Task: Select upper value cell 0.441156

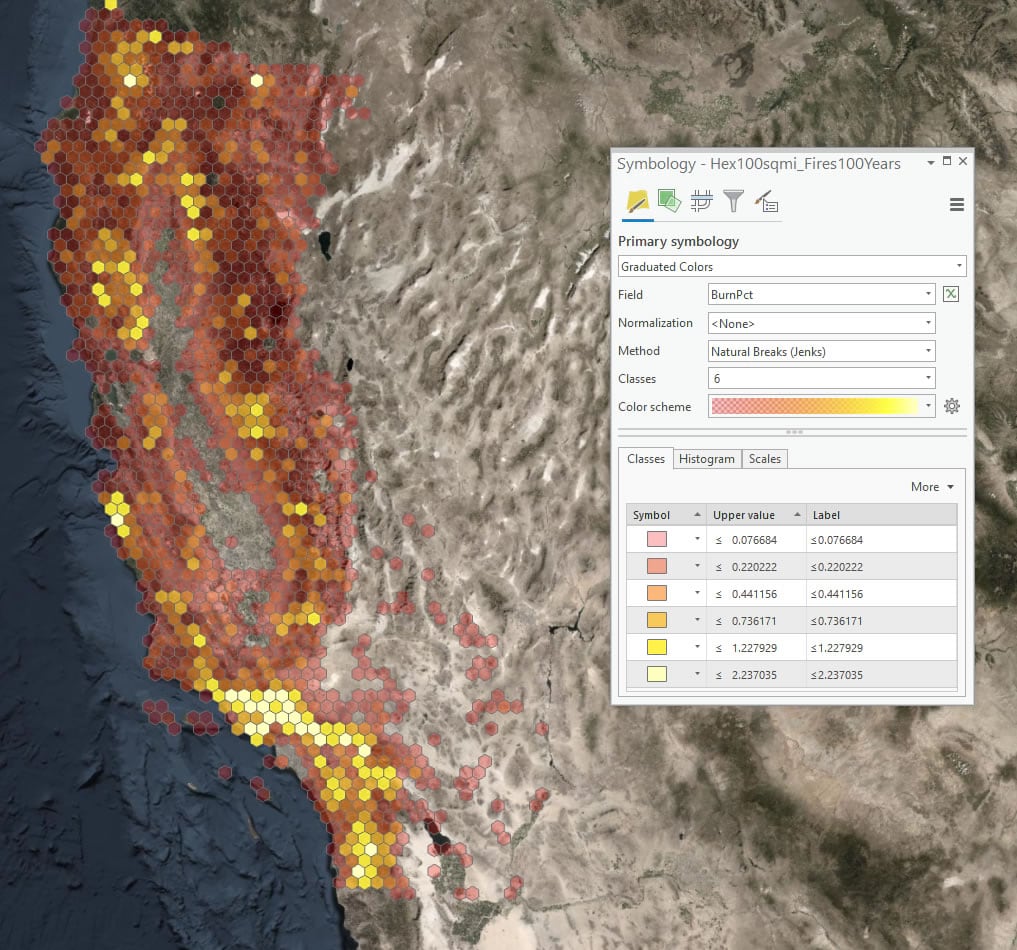Action: coord(756,593)
